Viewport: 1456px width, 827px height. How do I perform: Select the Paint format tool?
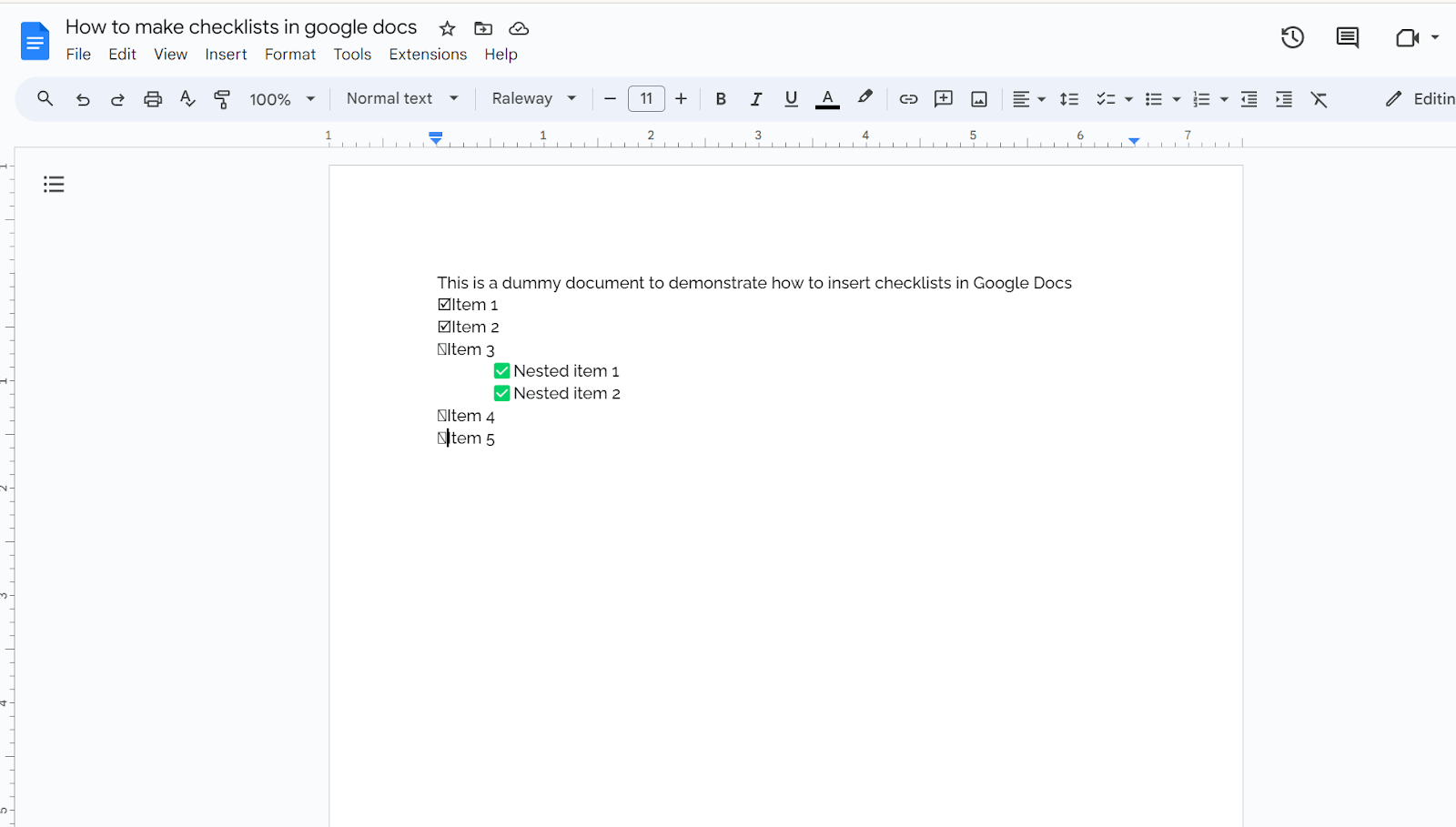tap(222, 98)
